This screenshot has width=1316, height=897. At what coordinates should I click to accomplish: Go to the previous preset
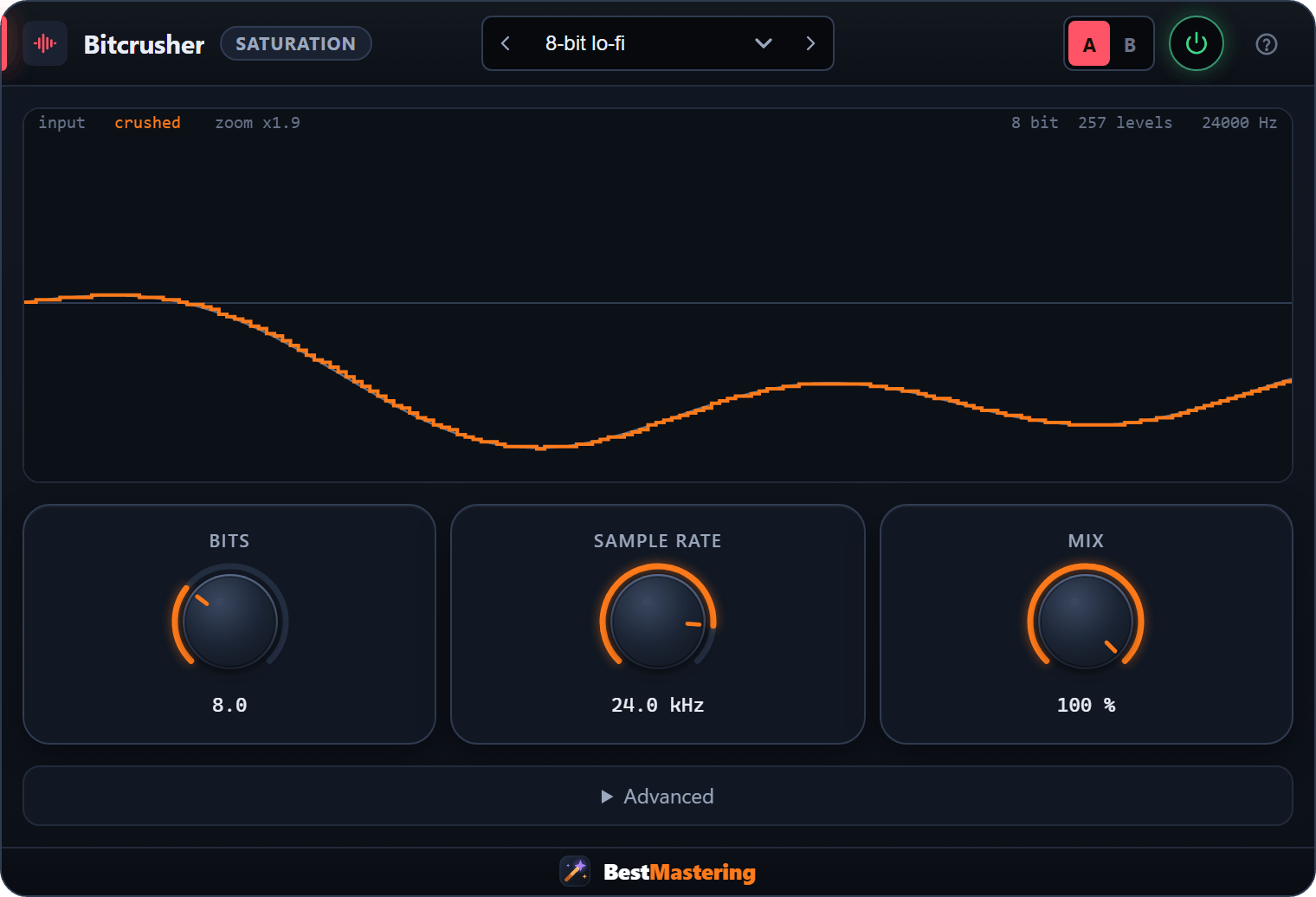[506, 43]
